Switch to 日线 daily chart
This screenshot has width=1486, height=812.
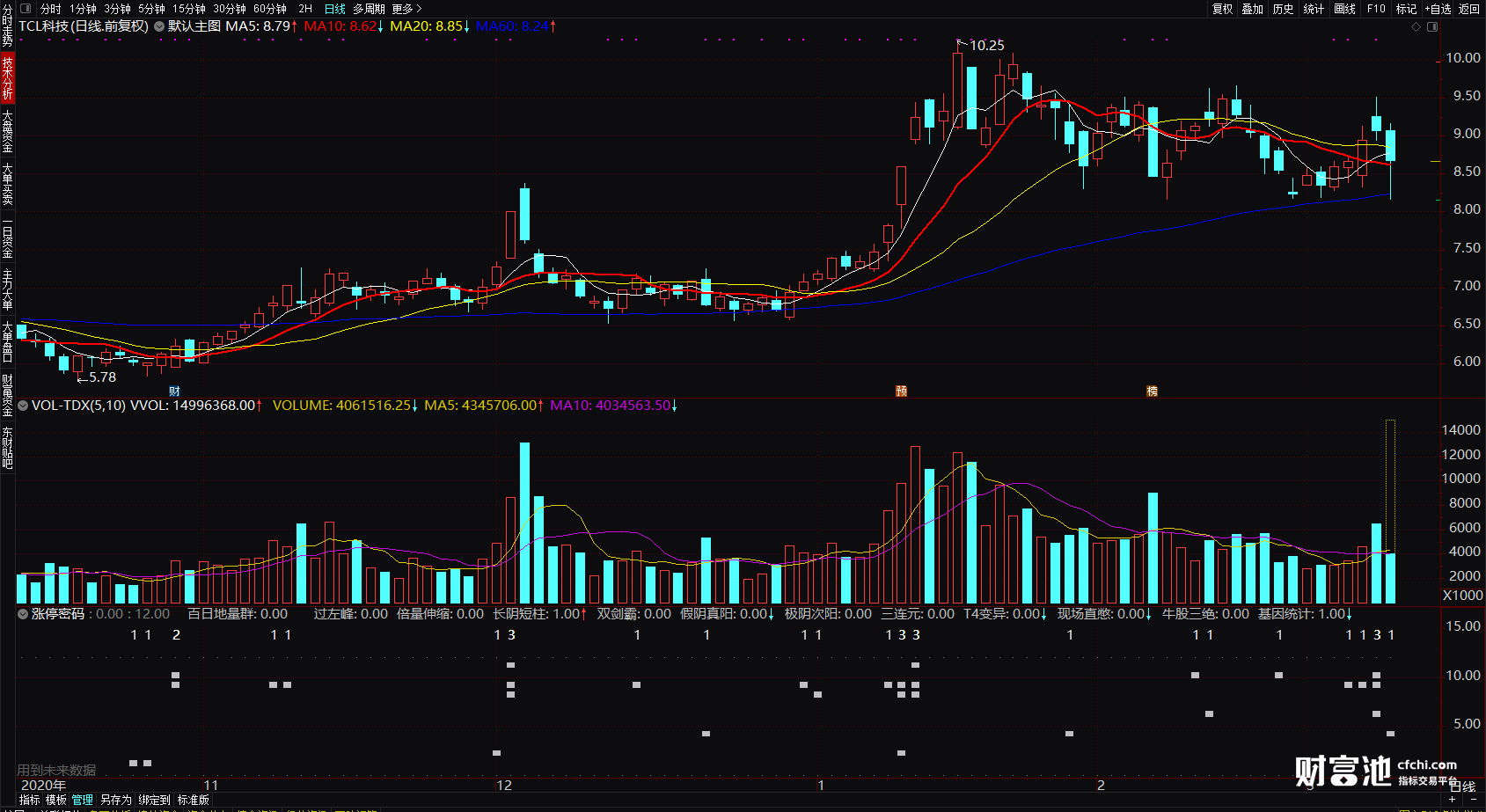click(x=335, y=9)
